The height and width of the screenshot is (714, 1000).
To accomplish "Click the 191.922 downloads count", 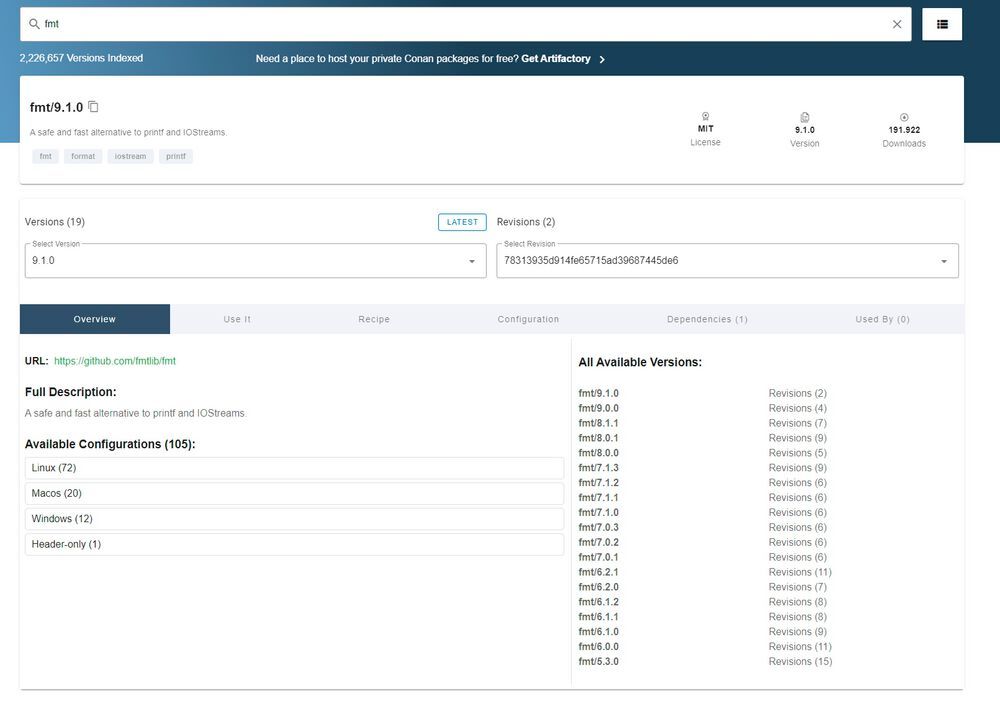I will (904, 130).
